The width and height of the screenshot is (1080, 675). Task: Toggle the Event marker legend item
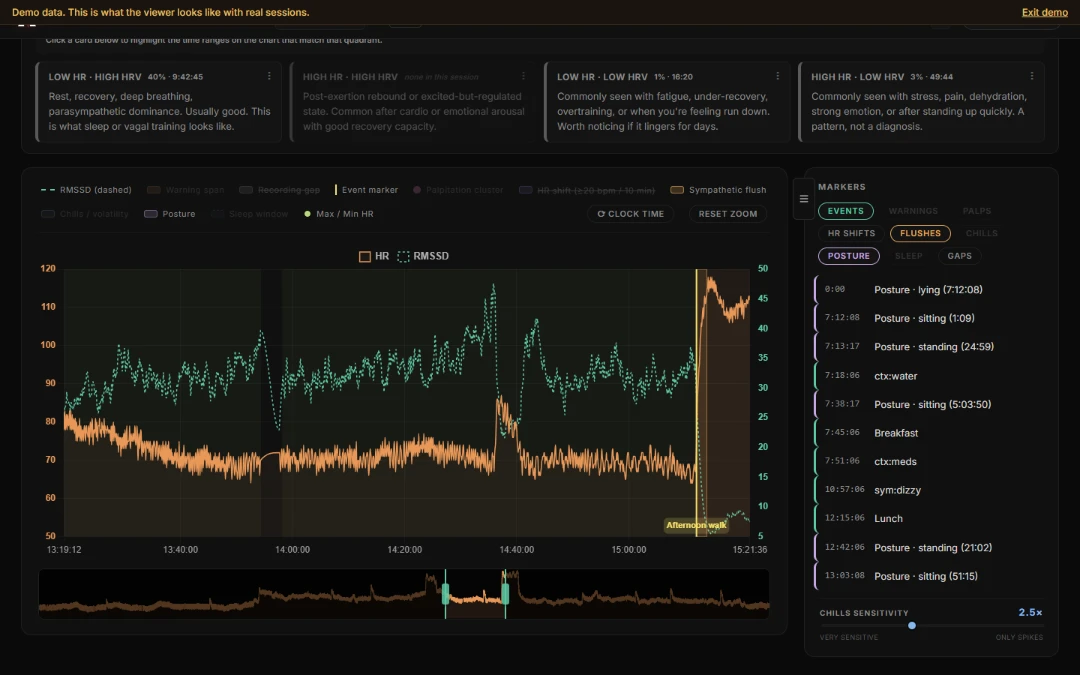pos(366,190)
